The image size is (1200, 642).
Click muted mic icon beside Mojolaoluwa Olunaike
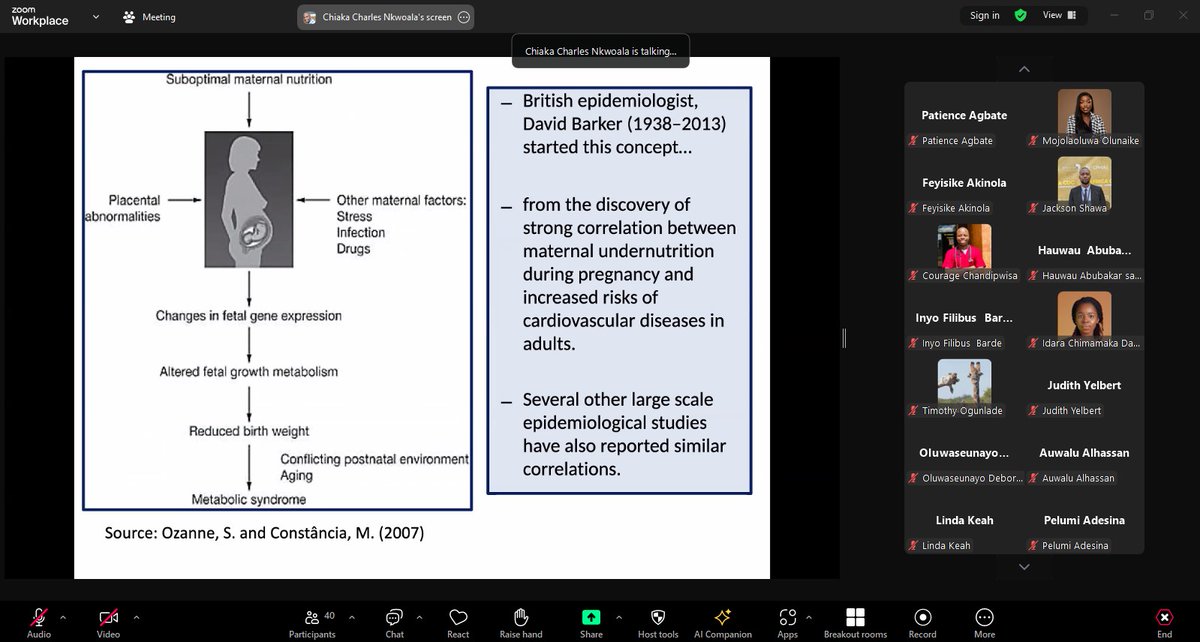point(1035,140)
